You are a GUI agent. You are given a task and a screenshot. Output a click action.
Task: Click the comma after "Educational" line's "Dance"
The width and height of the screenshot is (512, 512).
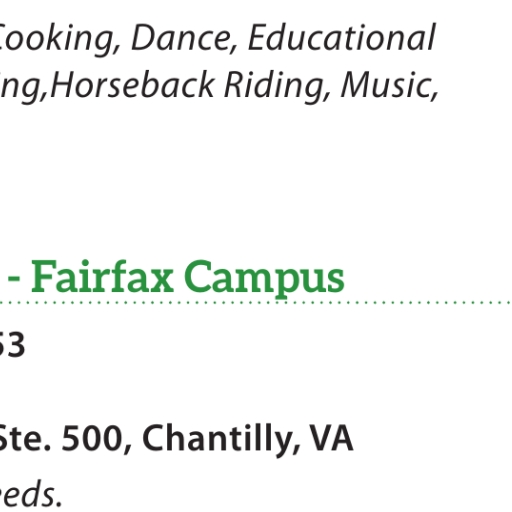(x=233, y=49)
